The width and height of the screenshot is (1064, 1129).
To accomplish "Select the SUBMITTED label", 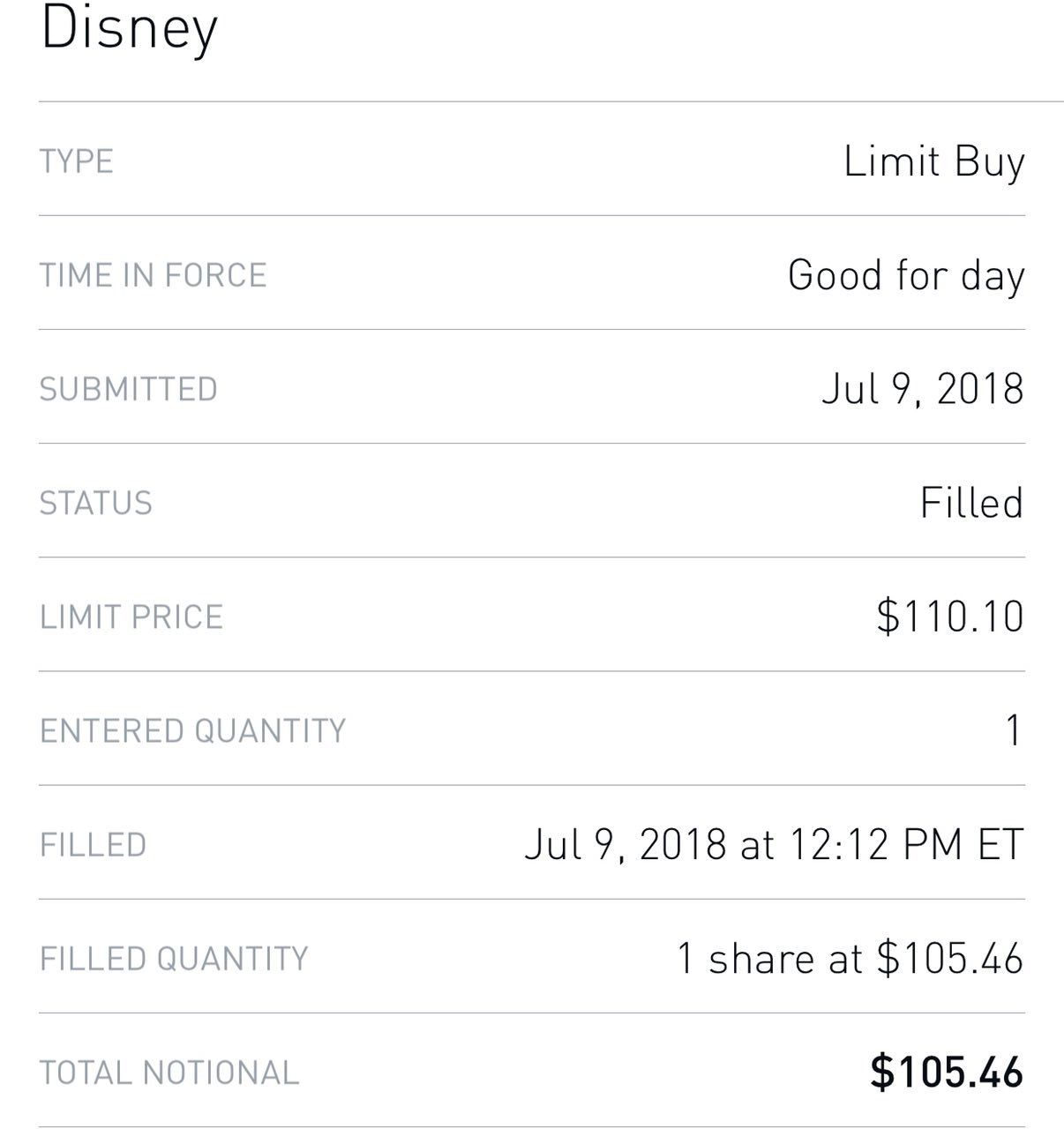I will tap(129, 389).
